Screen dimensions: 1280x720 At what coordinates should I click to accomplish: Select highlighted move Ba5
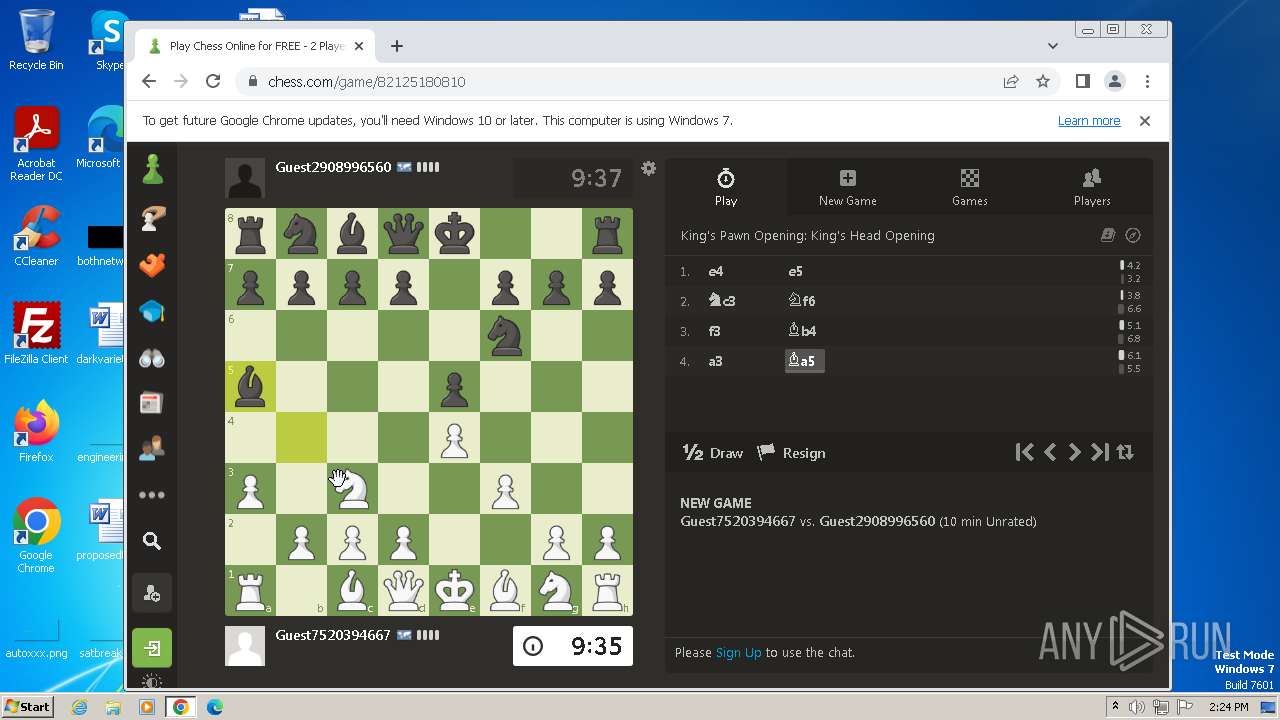click(804, 361)
